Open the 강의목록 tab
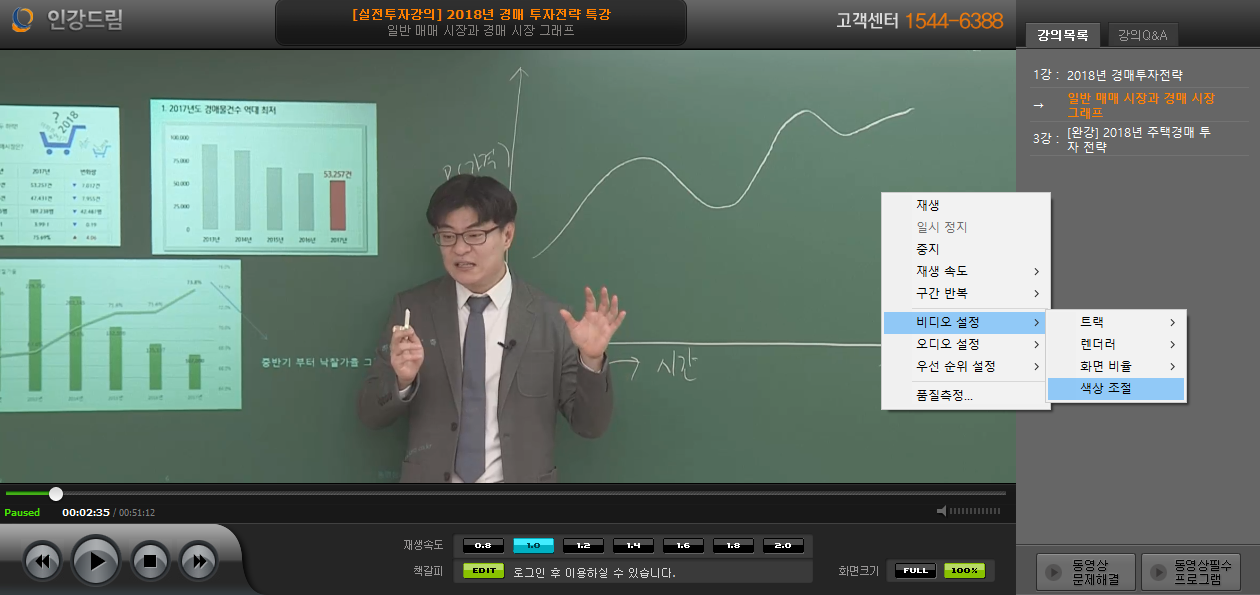 point(1062,35)
